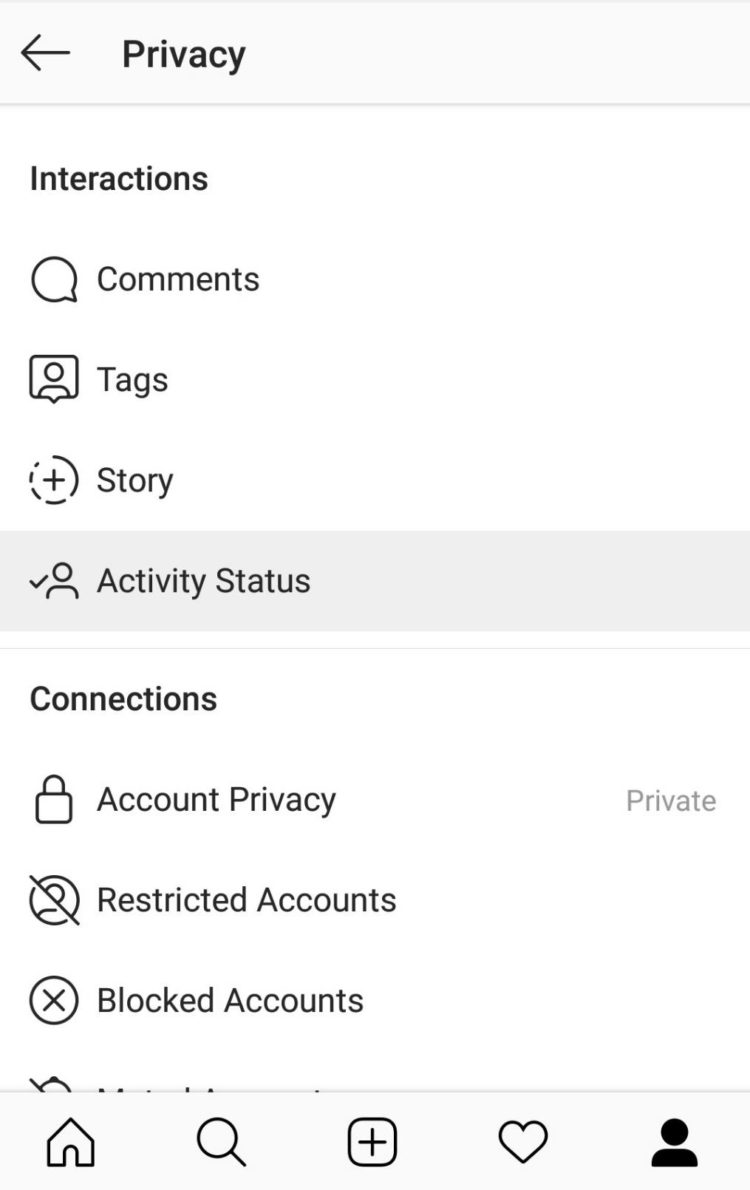Open Story privacy settings
750x1190 pixels.
(135, 481)
